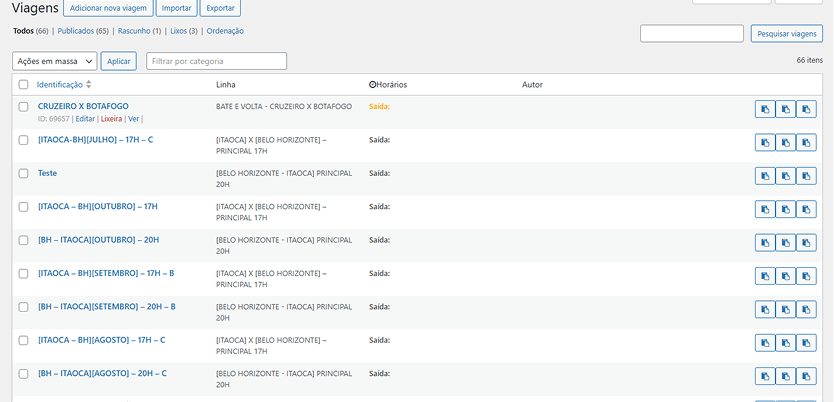Open the Lixeira link under CRUZEIRO X BOTAFOGO
The width and height of the screenshot is (834, 402).
tap(111, 119)
